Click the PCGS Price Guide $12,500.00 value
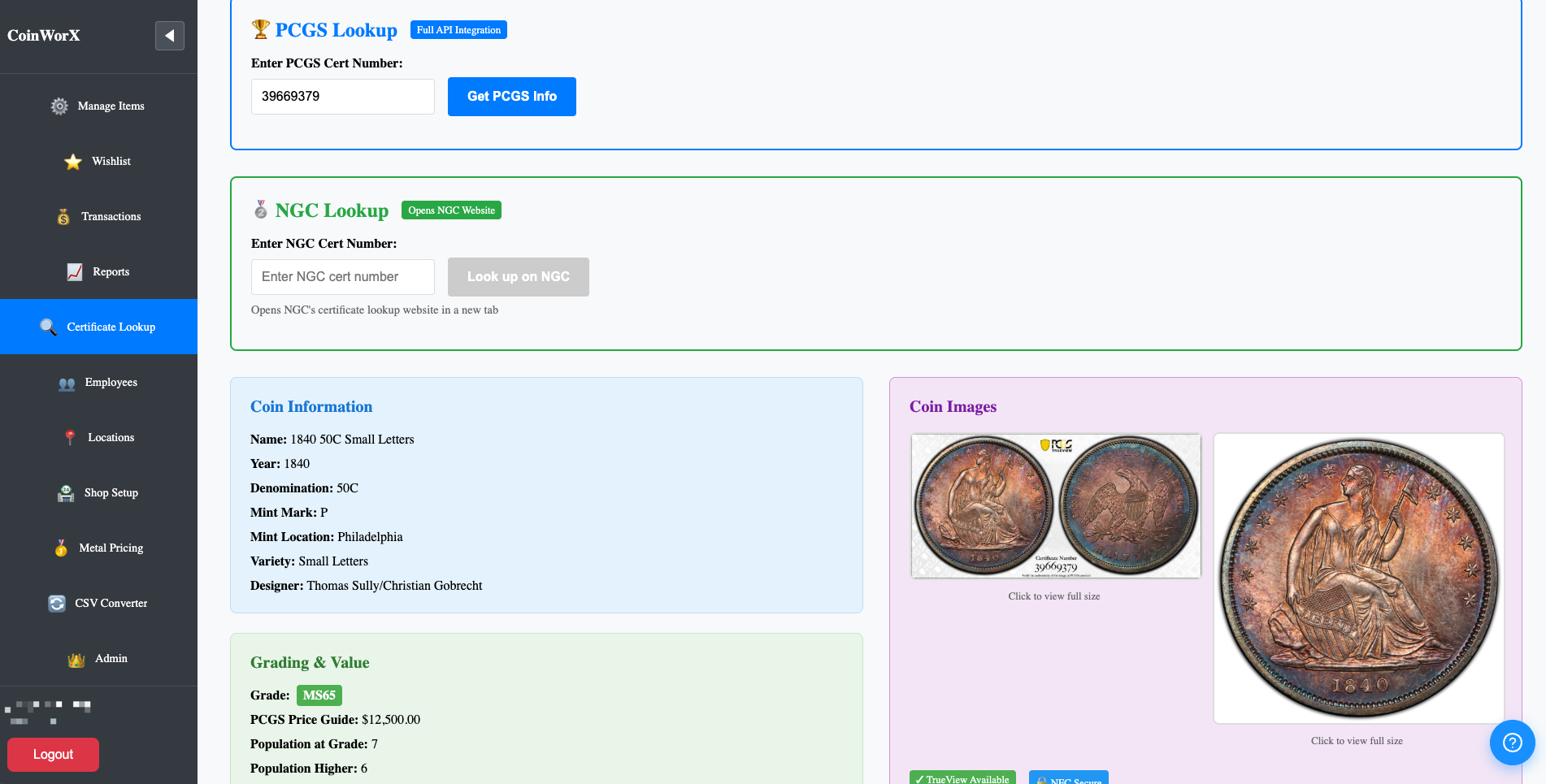 tap(391, 720)
